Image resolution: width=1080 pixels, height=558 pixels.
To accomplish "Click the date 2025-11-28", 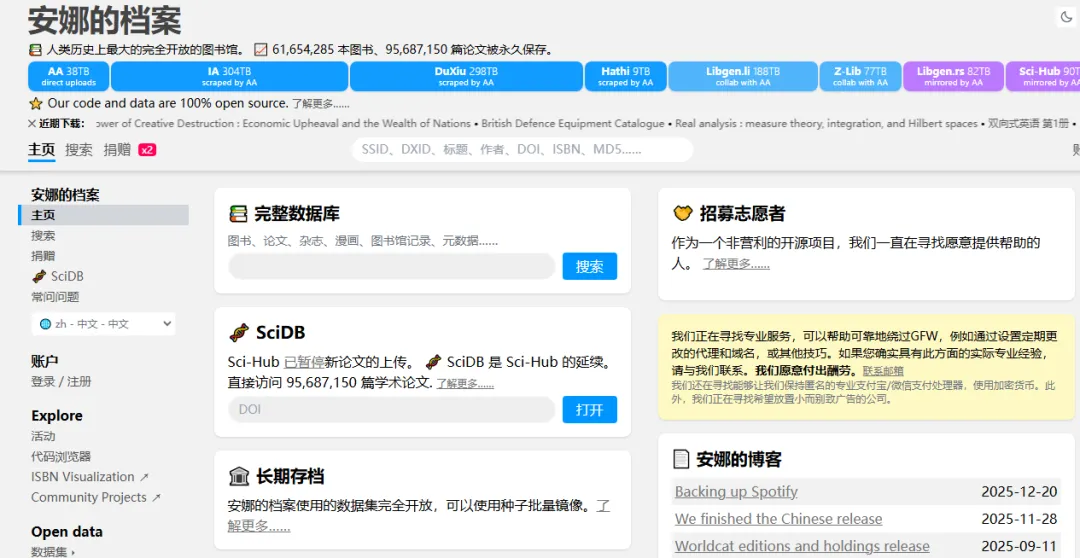I will [x=1019, y=519].
